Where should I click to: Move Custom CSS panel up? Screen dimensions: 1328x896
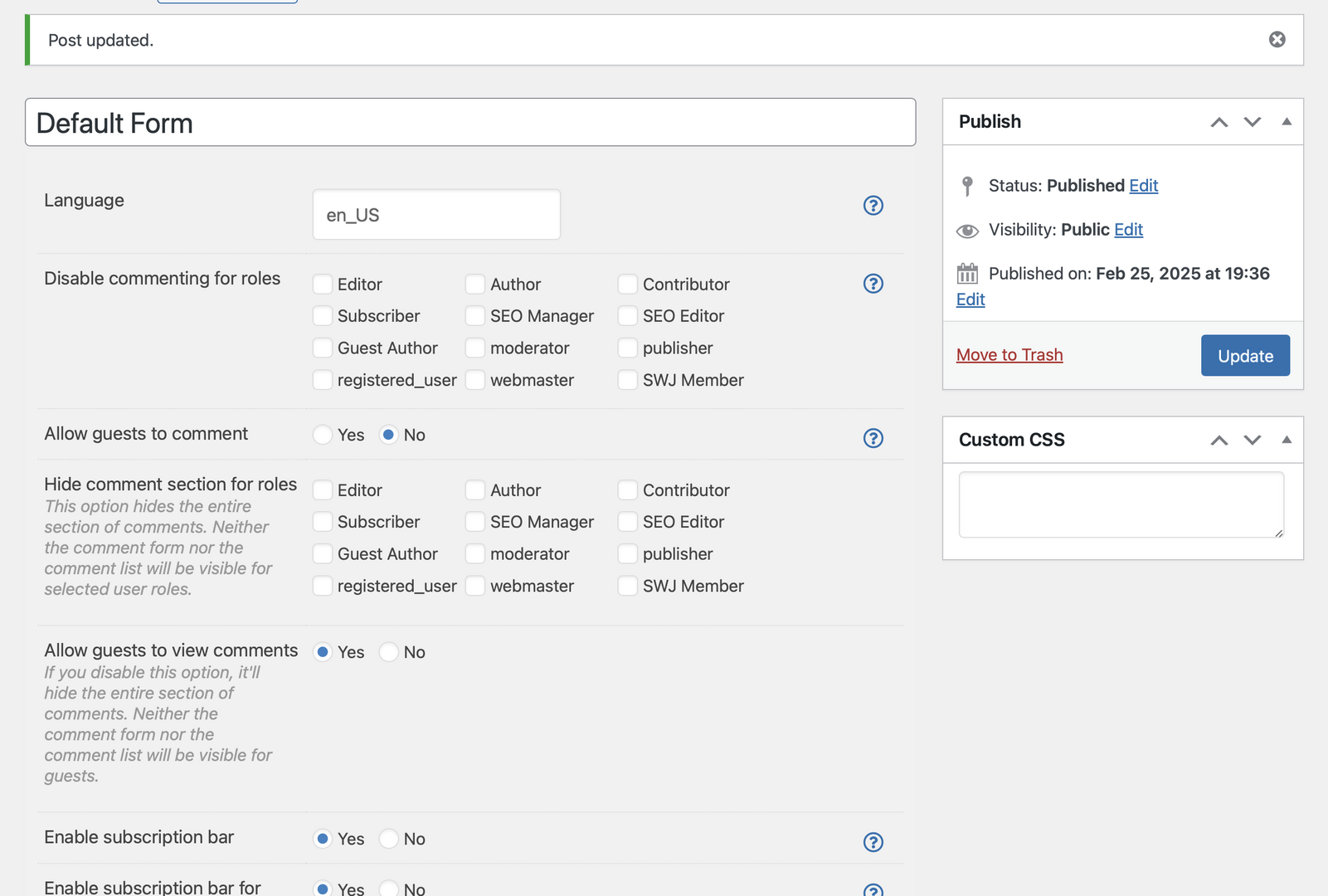[1219, 440]
